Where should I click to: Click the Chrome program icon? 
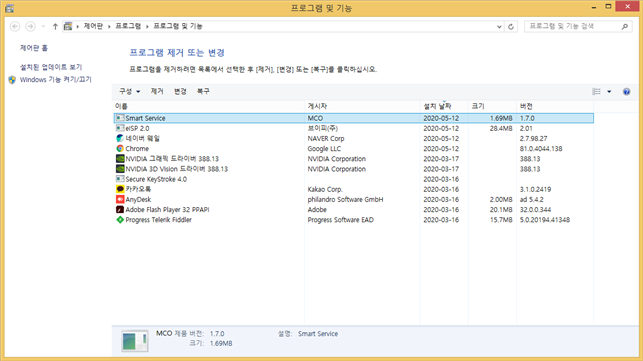(x=120, y=149)
